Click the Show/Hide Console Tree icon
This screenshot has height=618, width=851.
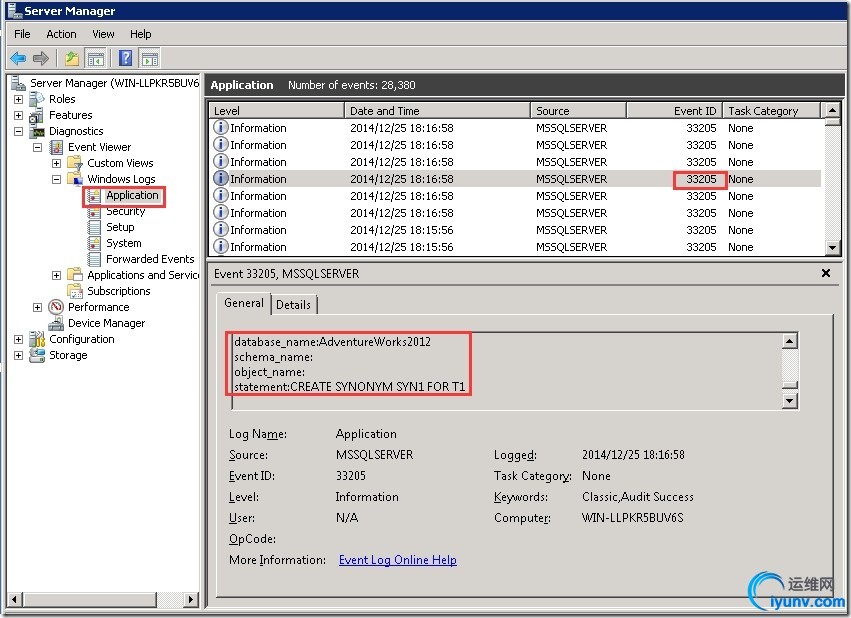click(x=96, y=58)
